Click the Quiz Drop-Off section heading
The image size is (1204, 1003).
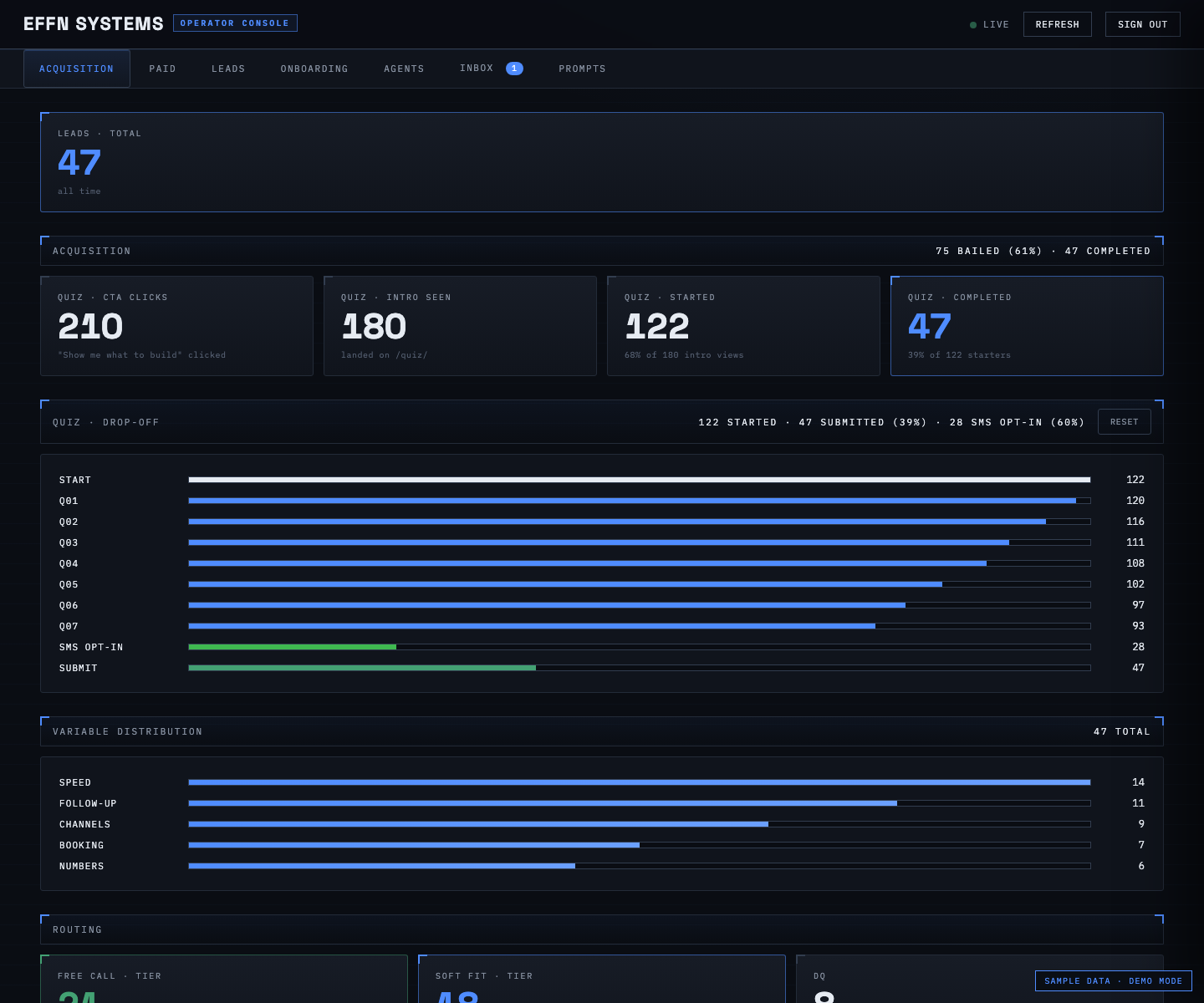[x=106, y=422]
